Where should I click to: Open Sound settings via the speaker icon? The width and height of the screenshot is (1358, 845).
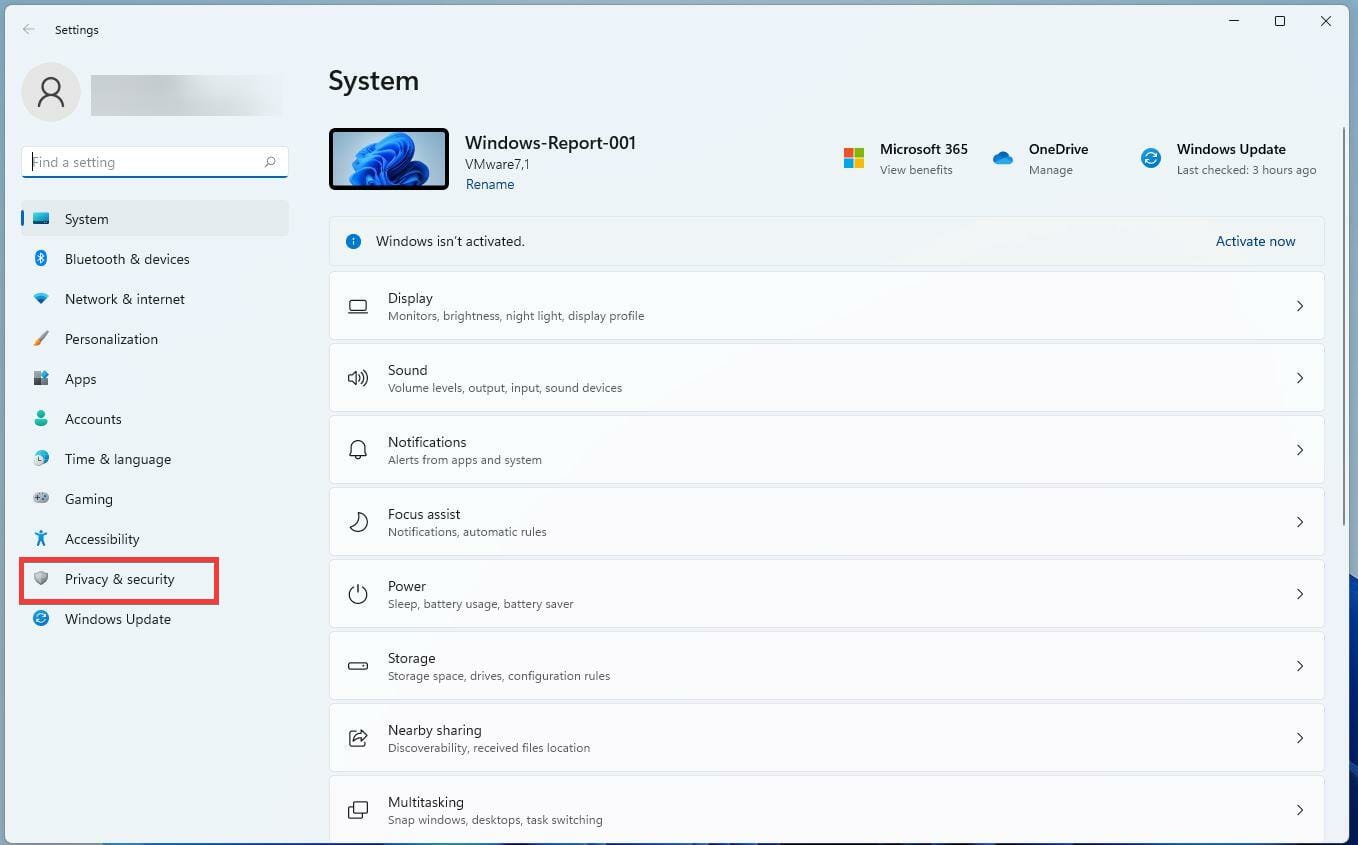[358, 378]
